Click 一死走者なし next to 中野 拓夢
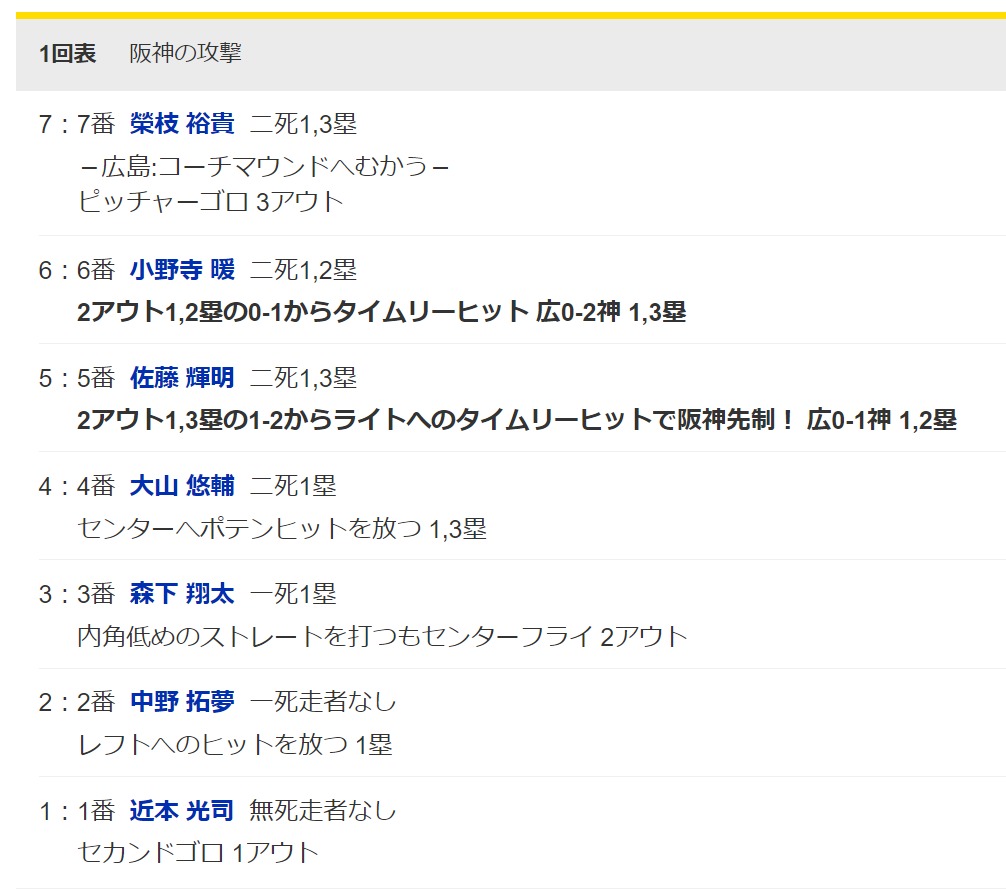1006x893 pixels. [x=323, y=701]
